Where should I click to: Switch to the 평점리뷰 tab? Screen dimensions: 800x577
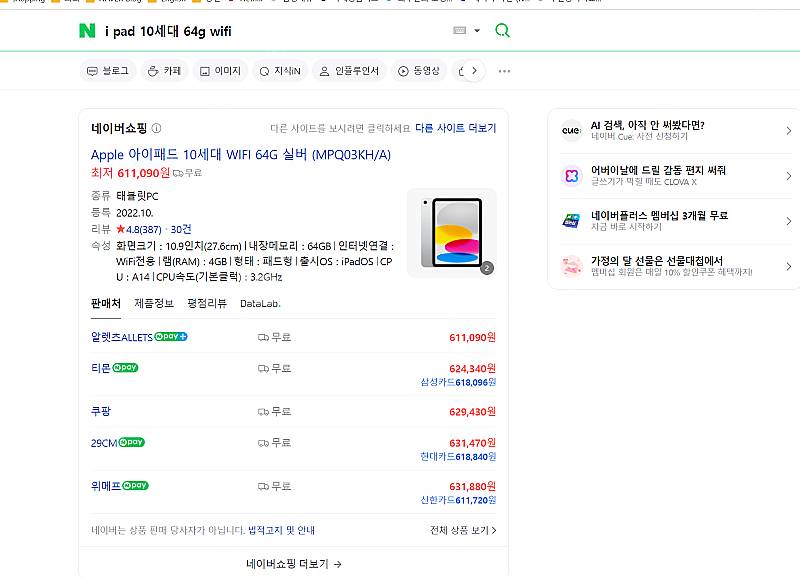click(x=207, y=304)
